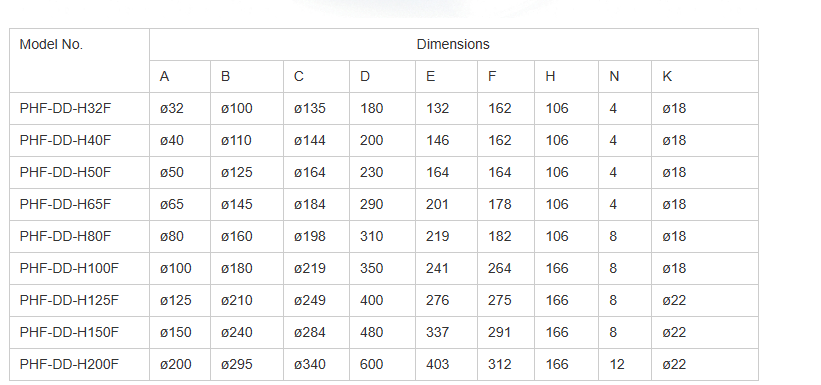Select column K header cell

[x=705, y=76]
